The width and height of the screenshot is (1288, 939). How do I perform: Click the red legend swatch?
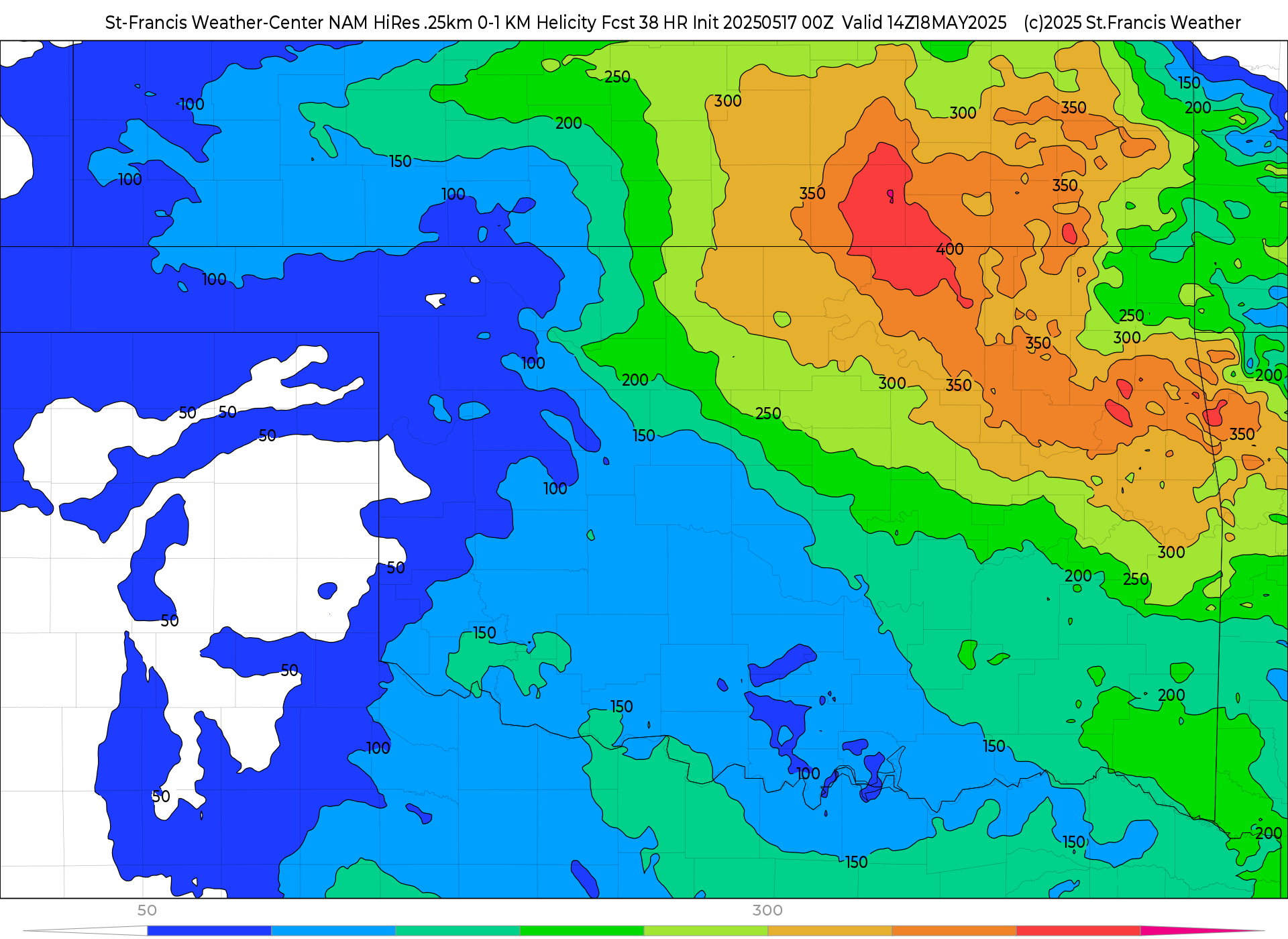pyautogui.click(x=1078, y=931)
